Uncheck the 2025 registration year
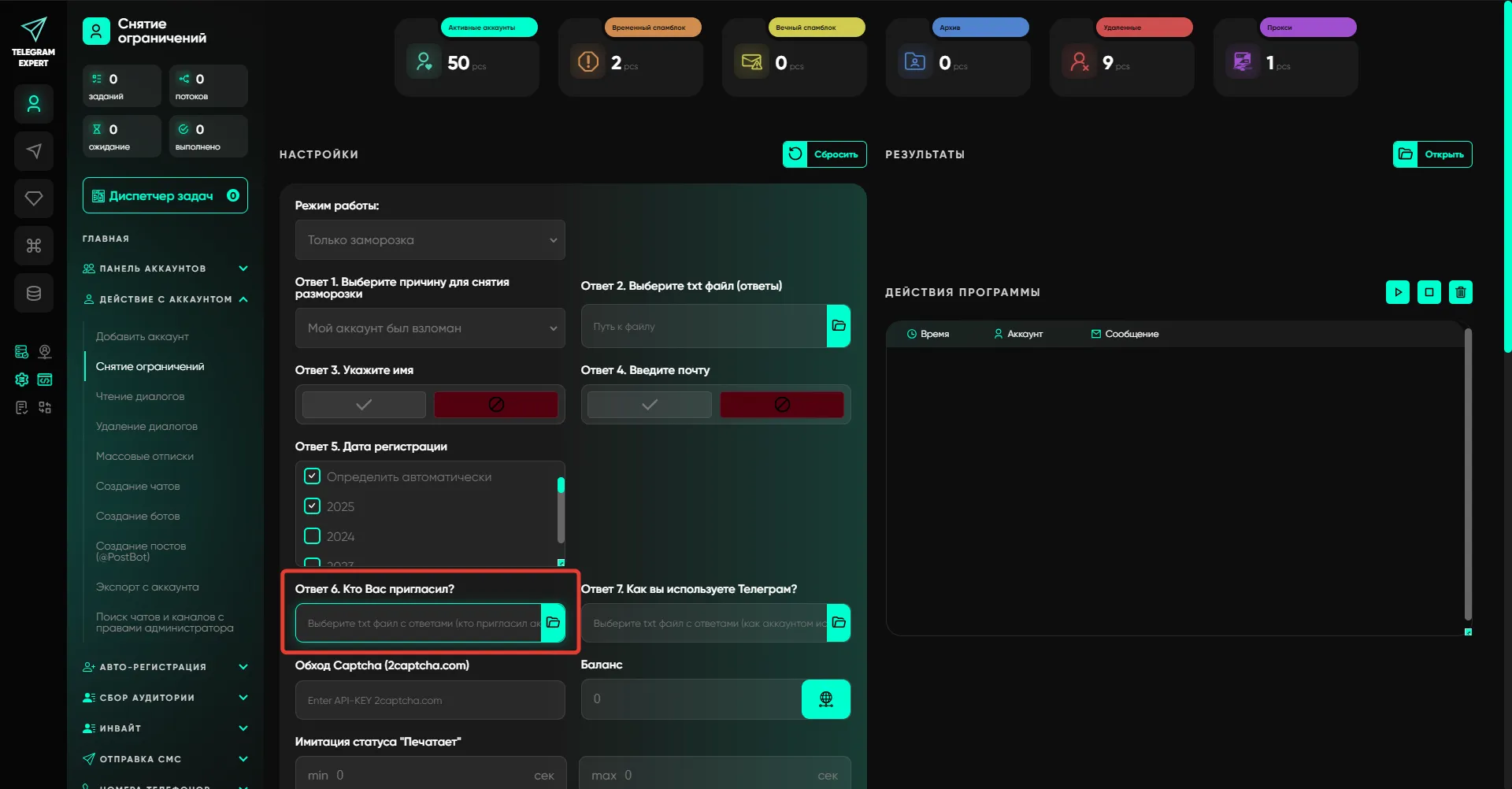 (x=313, y=506)
